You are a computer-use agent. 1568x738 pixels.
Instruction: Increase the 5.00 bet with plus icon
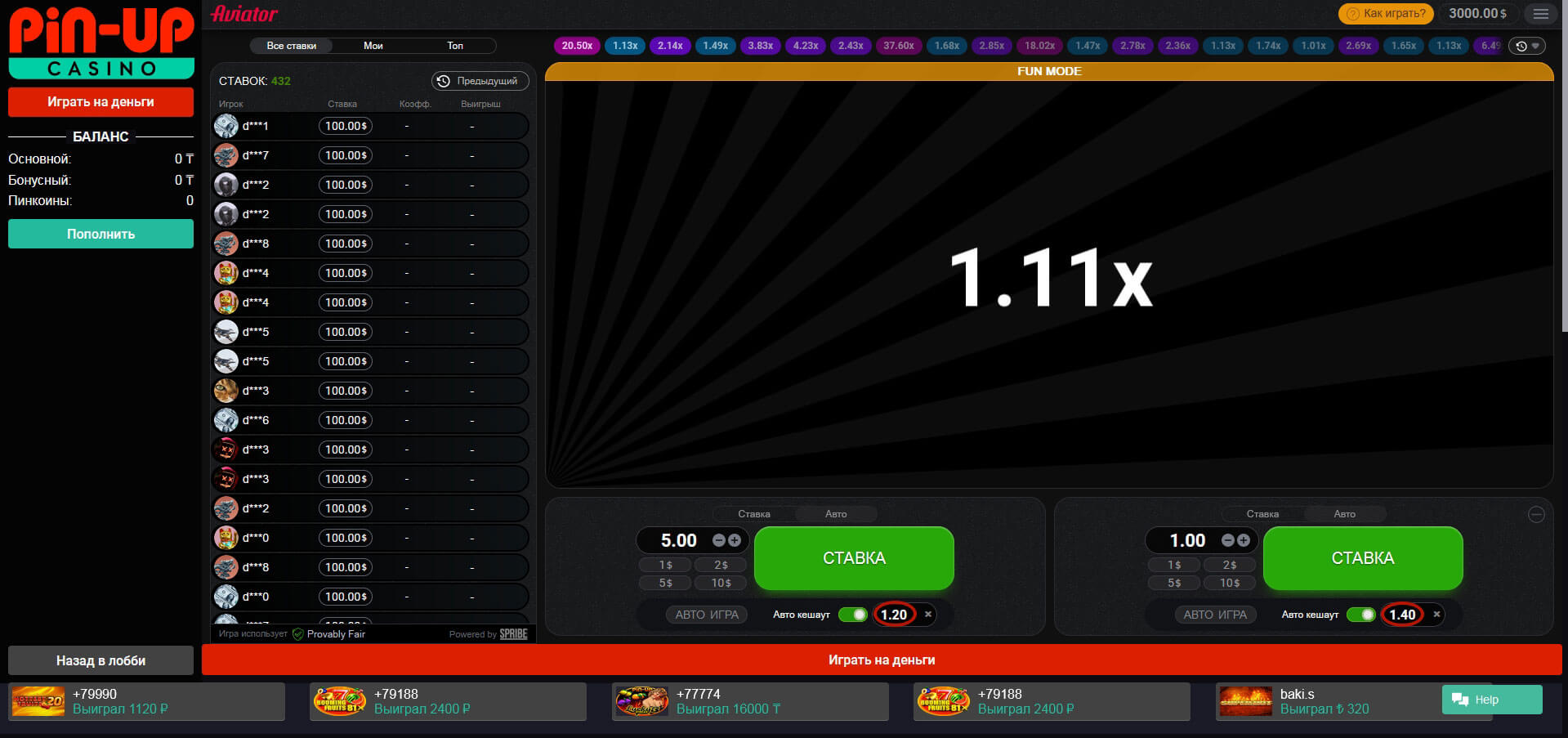[x=734, y=540]
